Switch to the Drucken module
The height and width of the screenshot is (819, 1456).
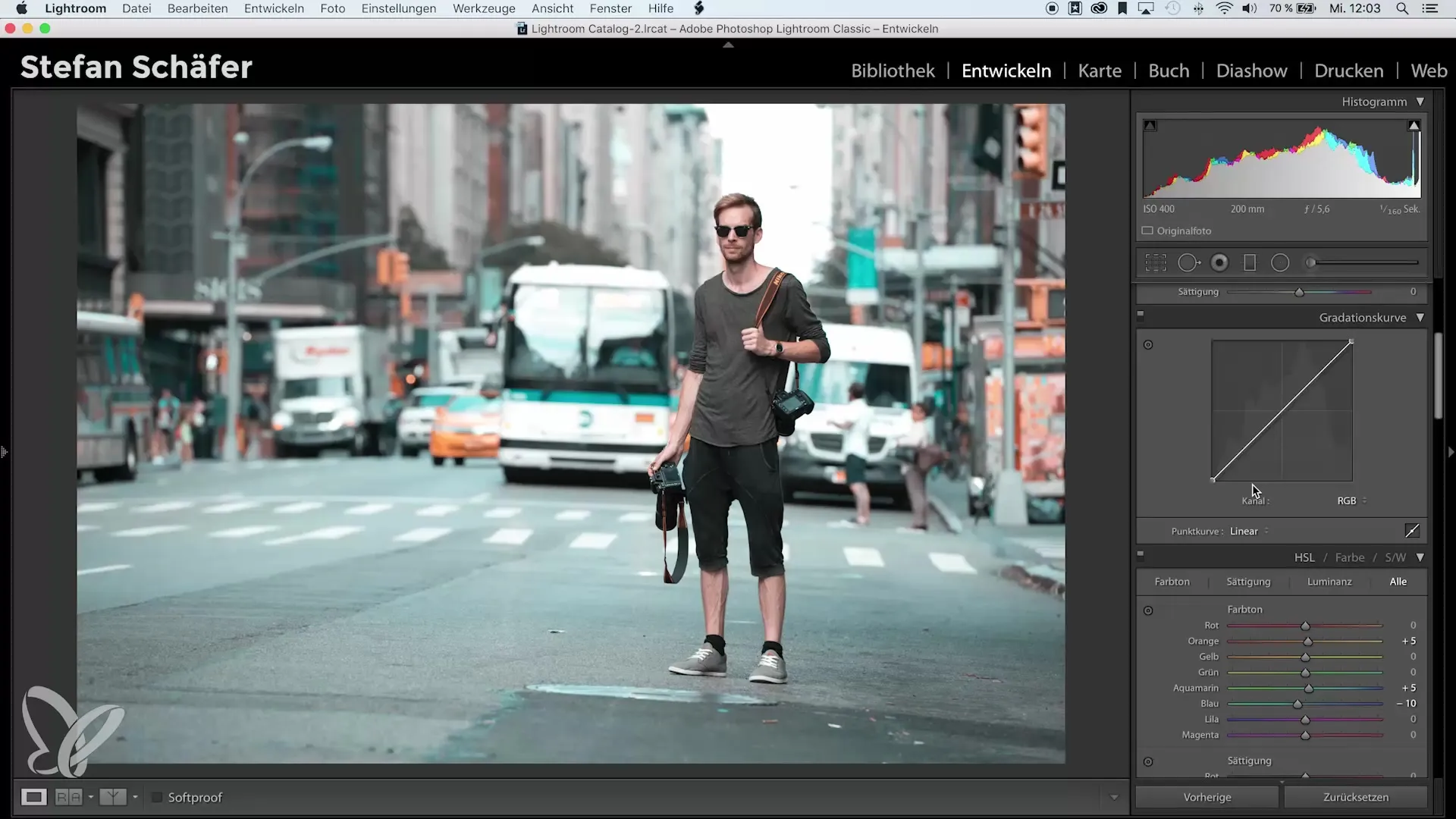point(1348,71)
